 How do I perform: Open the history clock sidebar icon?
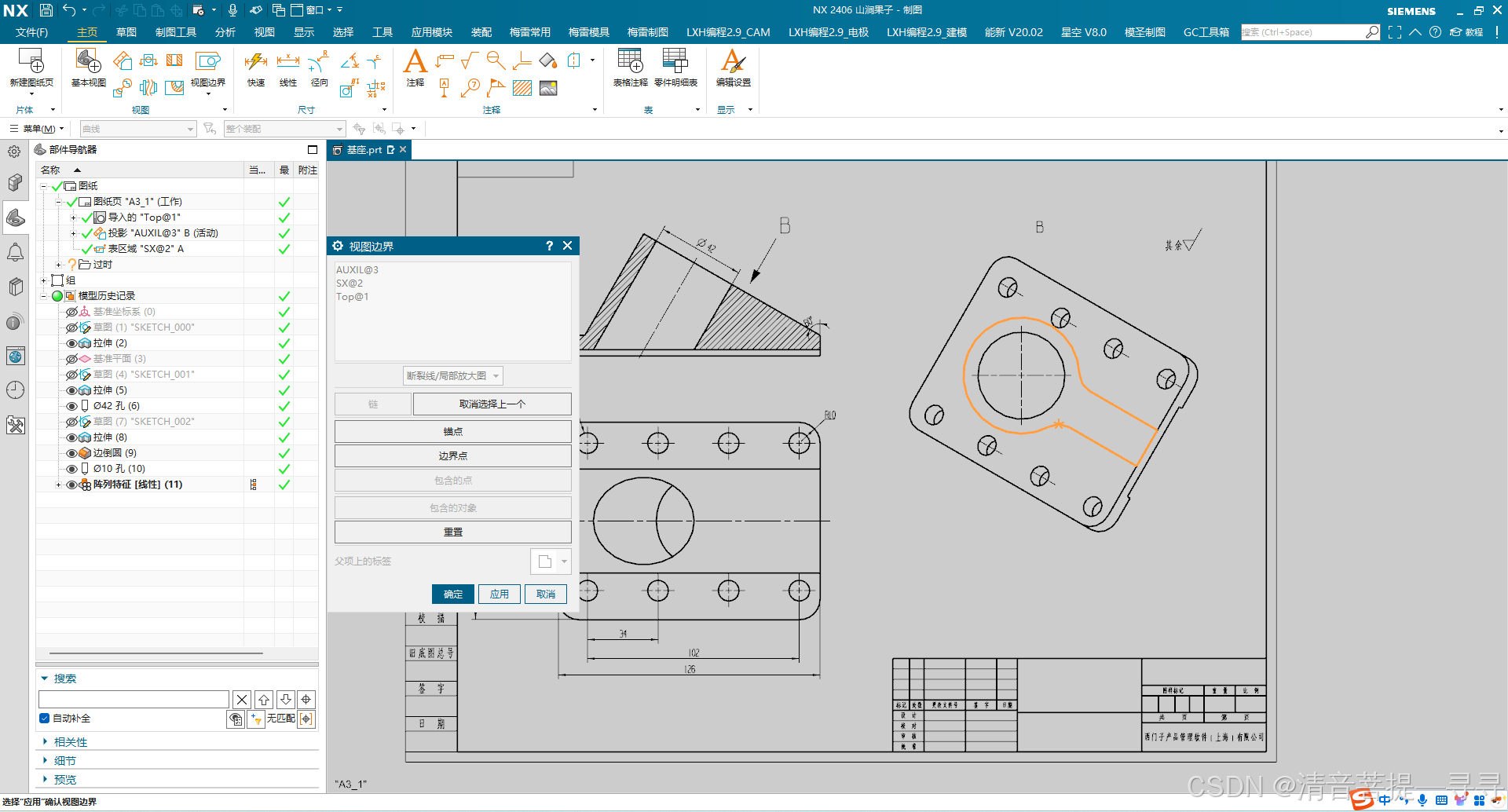pyautogui.click(x=15, y=390)
